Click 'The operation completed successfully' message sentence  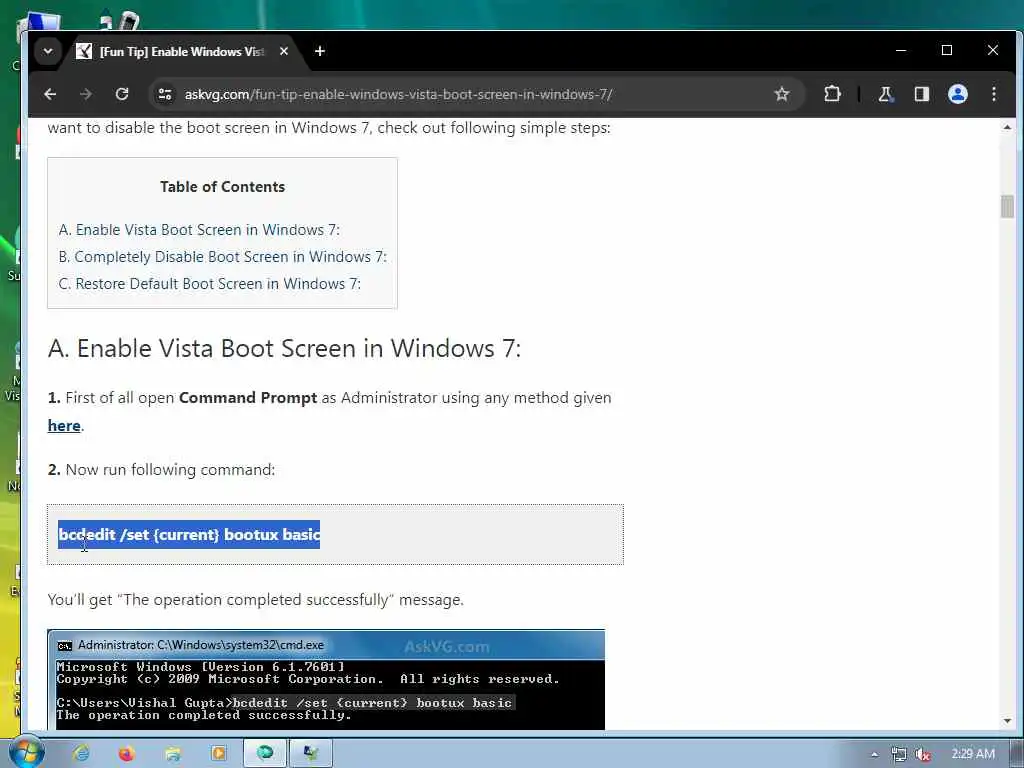tap(255, 600)
